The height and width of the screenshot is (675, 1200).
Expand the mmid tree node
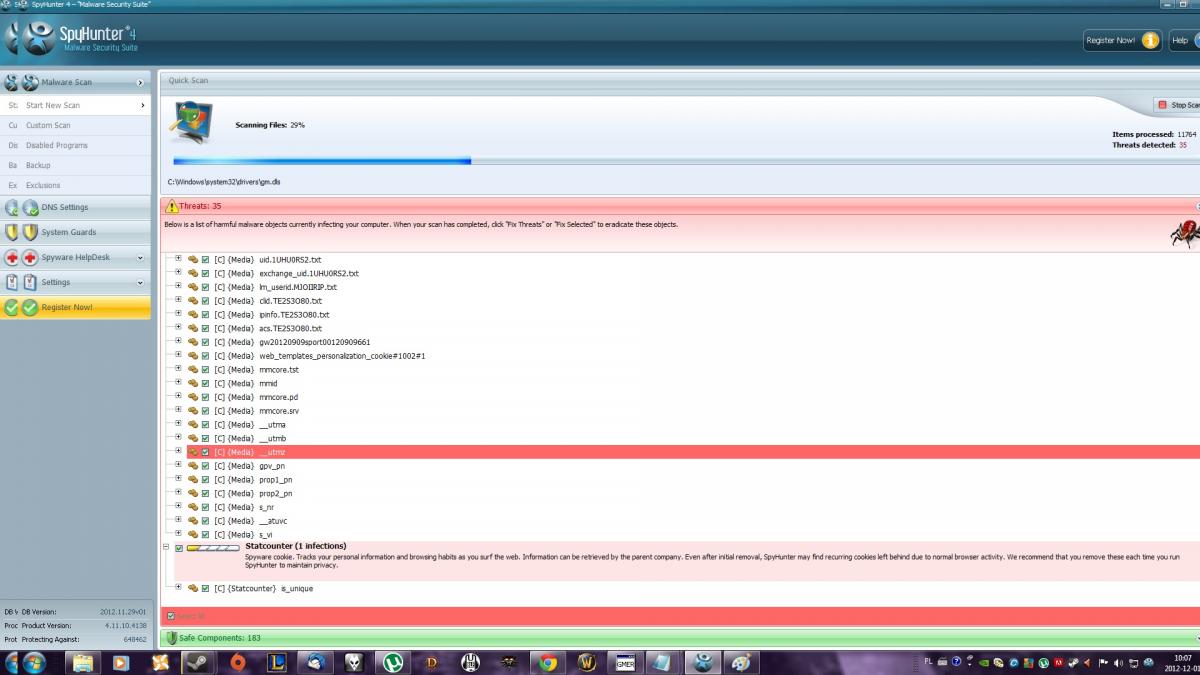pyautogui.click(x=179, y=383)
